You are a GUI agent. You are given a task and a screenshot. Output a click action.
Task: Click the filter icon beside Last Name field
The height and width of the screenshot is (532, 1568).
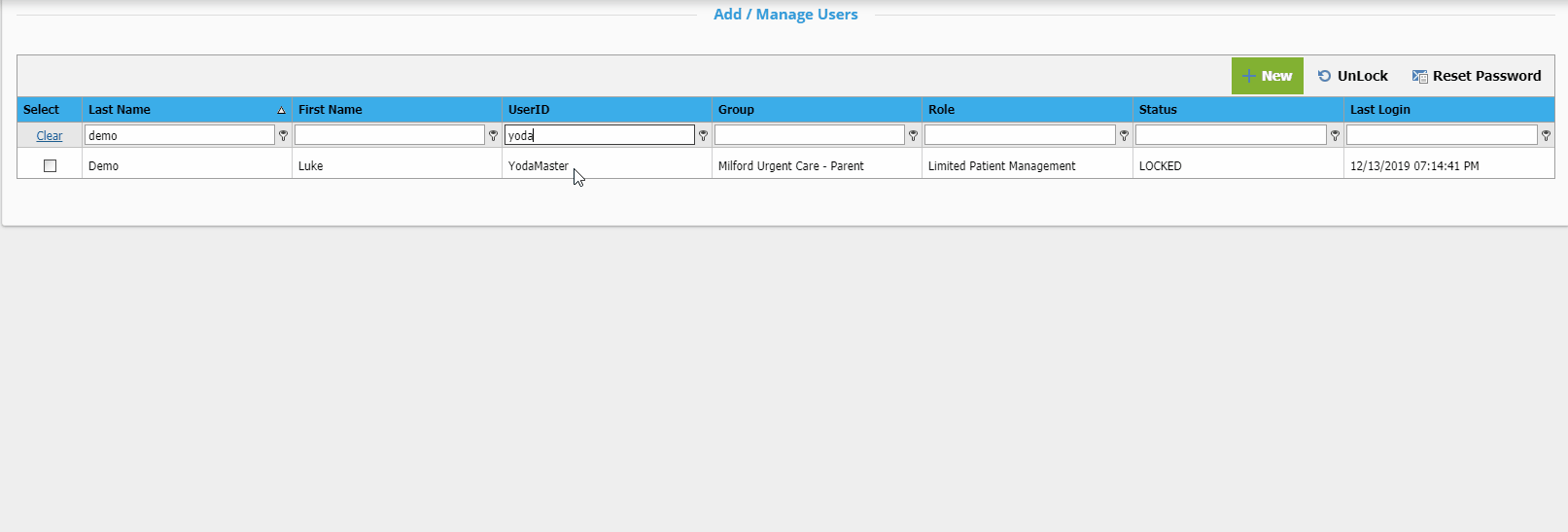(x=283, y=136)
